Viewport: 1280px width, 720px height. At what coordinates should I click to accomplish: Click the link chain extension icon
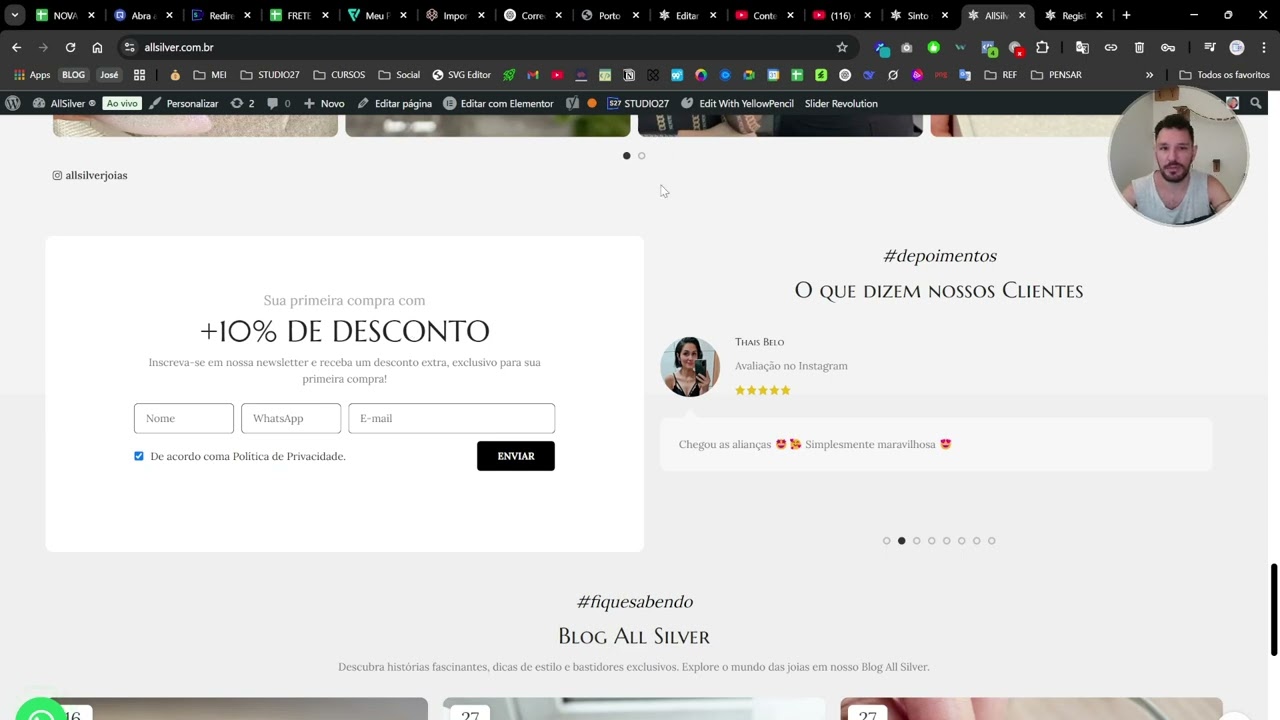coord(1111,47)
